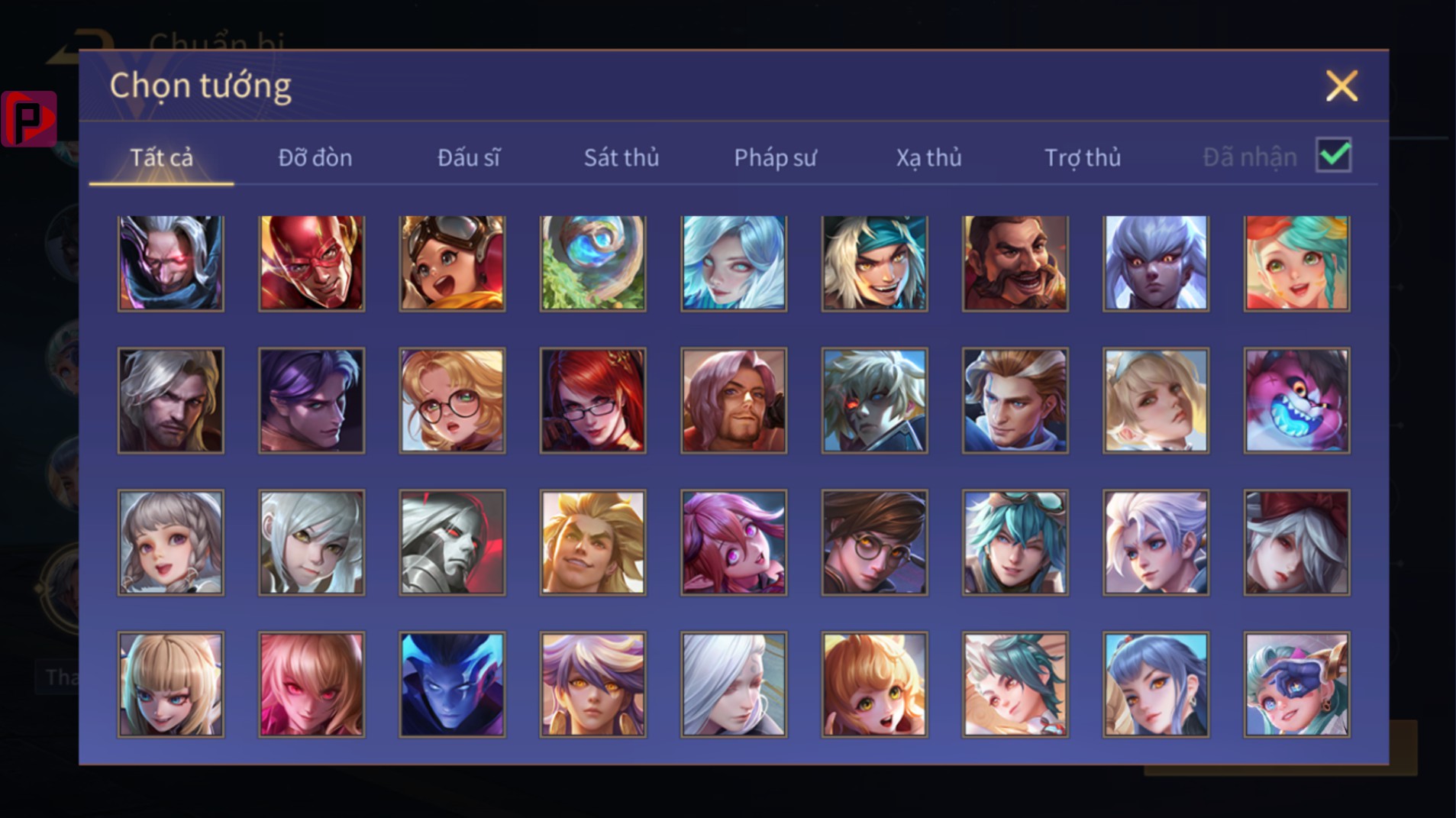This screenshot has height=818, width=1456.
Task: Select the red-masked Flash hero portrait
Action: point(312,264)
